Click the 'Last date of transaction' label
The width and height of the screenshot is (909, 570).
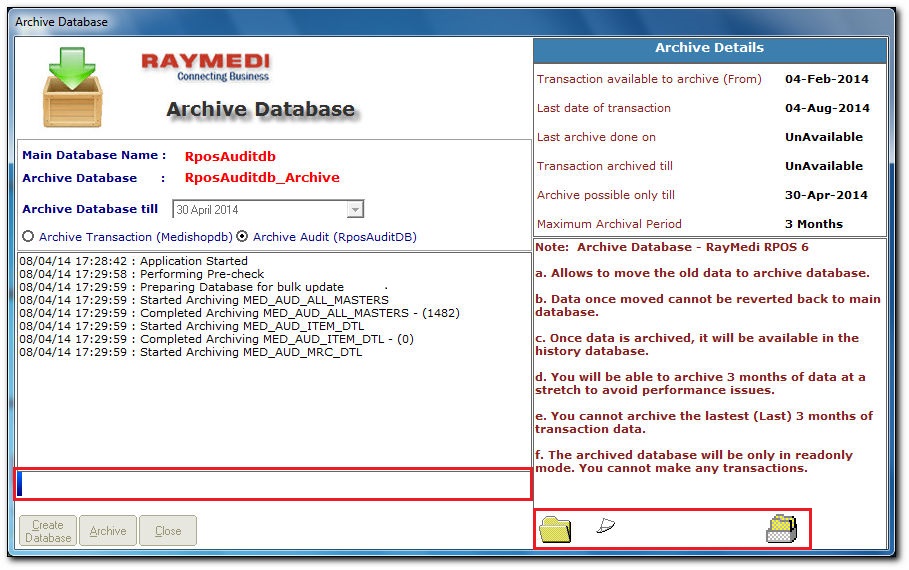[x=603, y=108]
